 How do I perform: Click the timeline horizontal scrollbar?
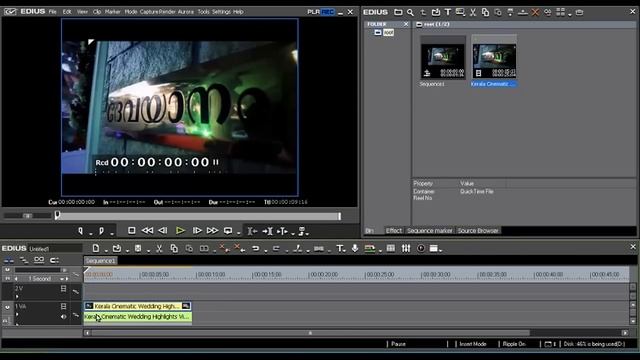[x=310, y=333]
